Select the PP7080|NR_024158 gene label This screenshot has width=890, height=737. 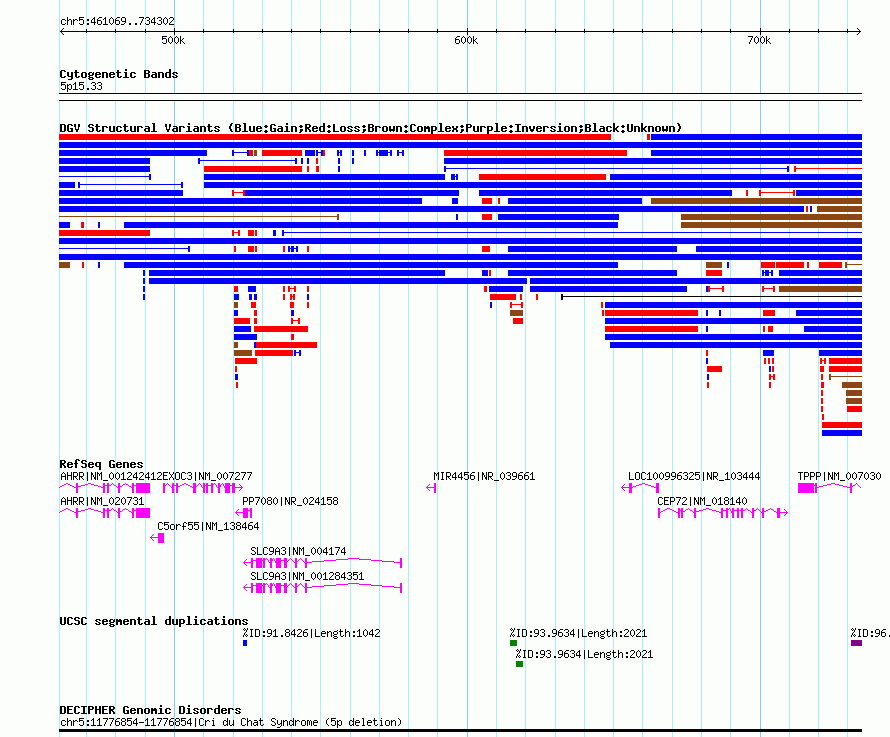tap(290, 501)
